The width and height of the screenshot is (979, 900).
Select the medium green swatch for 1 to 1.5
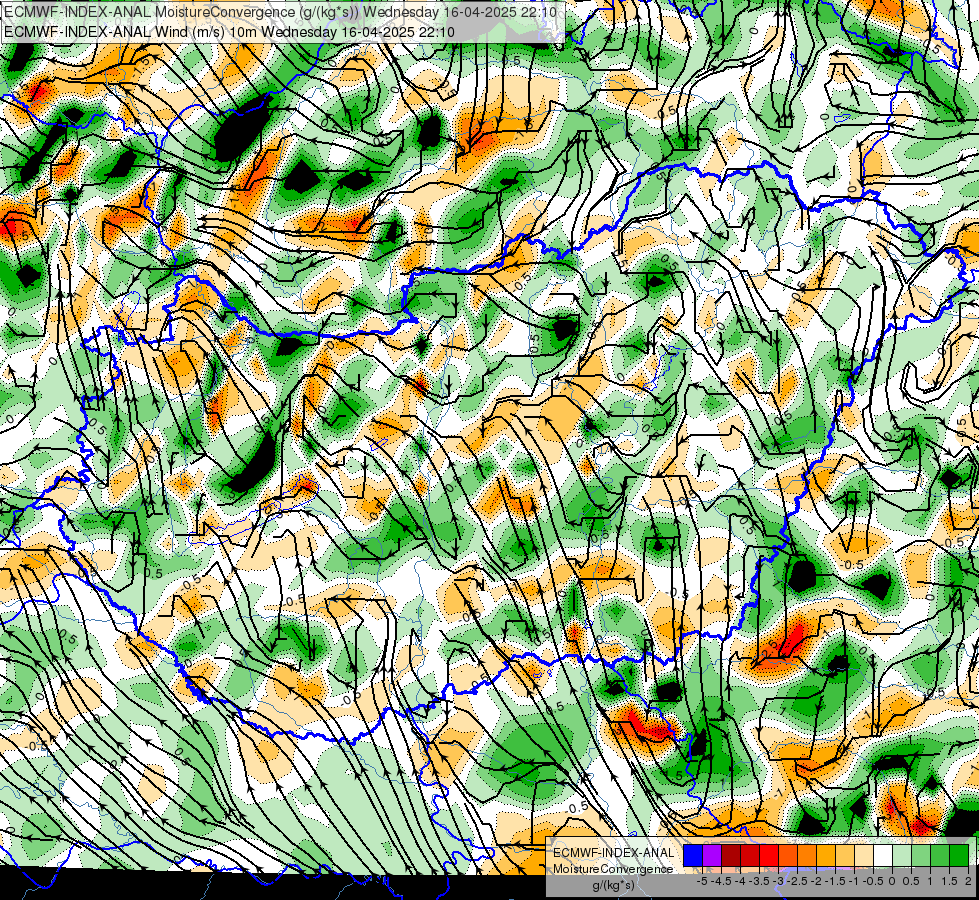[940, 856]
